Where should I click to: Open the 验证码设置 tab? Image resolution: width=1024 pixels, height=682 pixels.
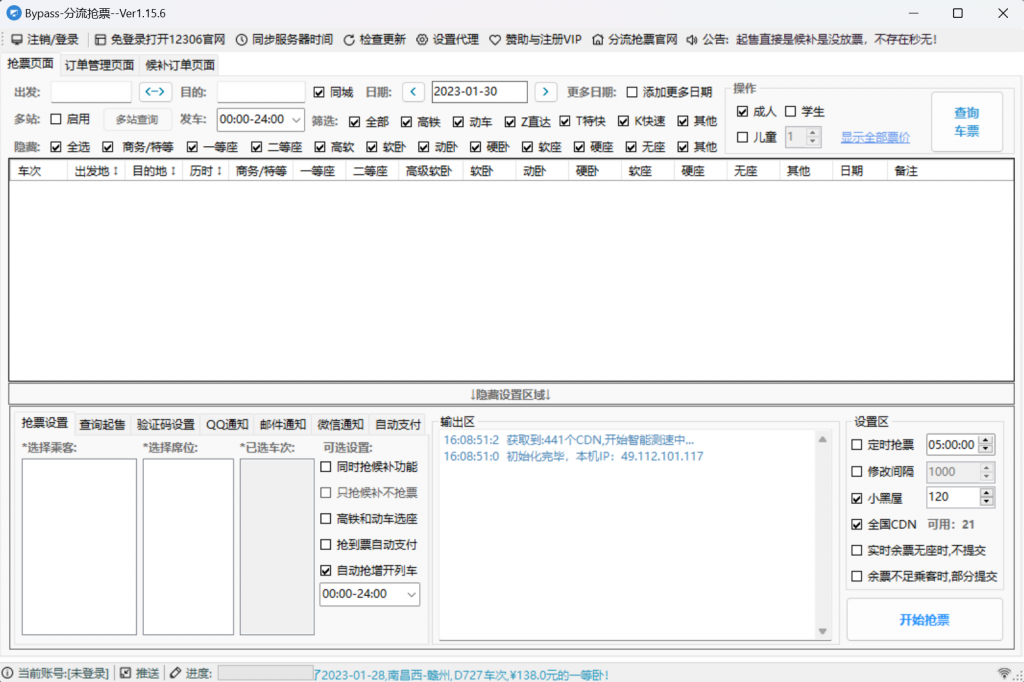coord(166,425)
